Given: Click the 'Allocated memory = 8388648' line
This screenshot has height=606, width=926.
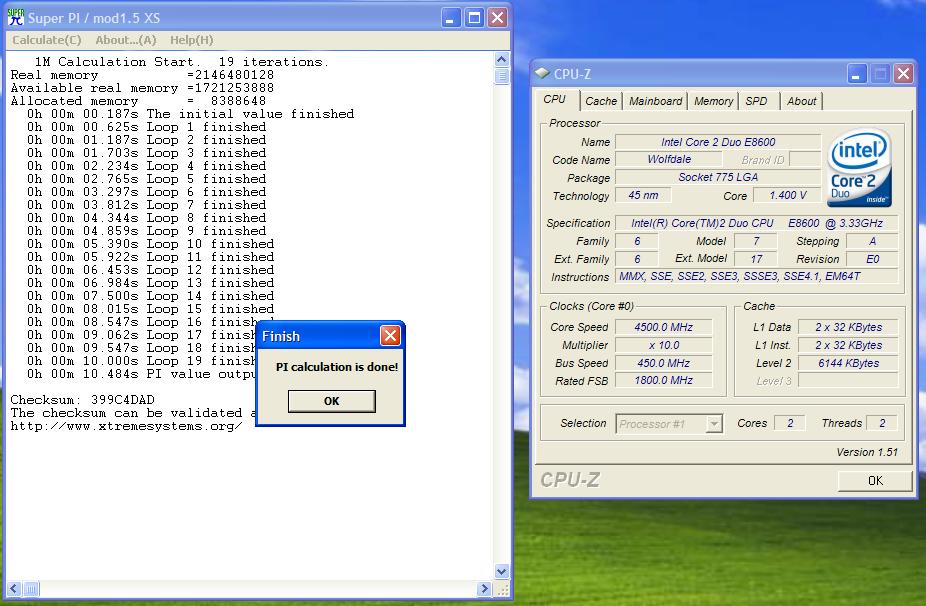Looking at the screenshot, I should pos(138,101).
